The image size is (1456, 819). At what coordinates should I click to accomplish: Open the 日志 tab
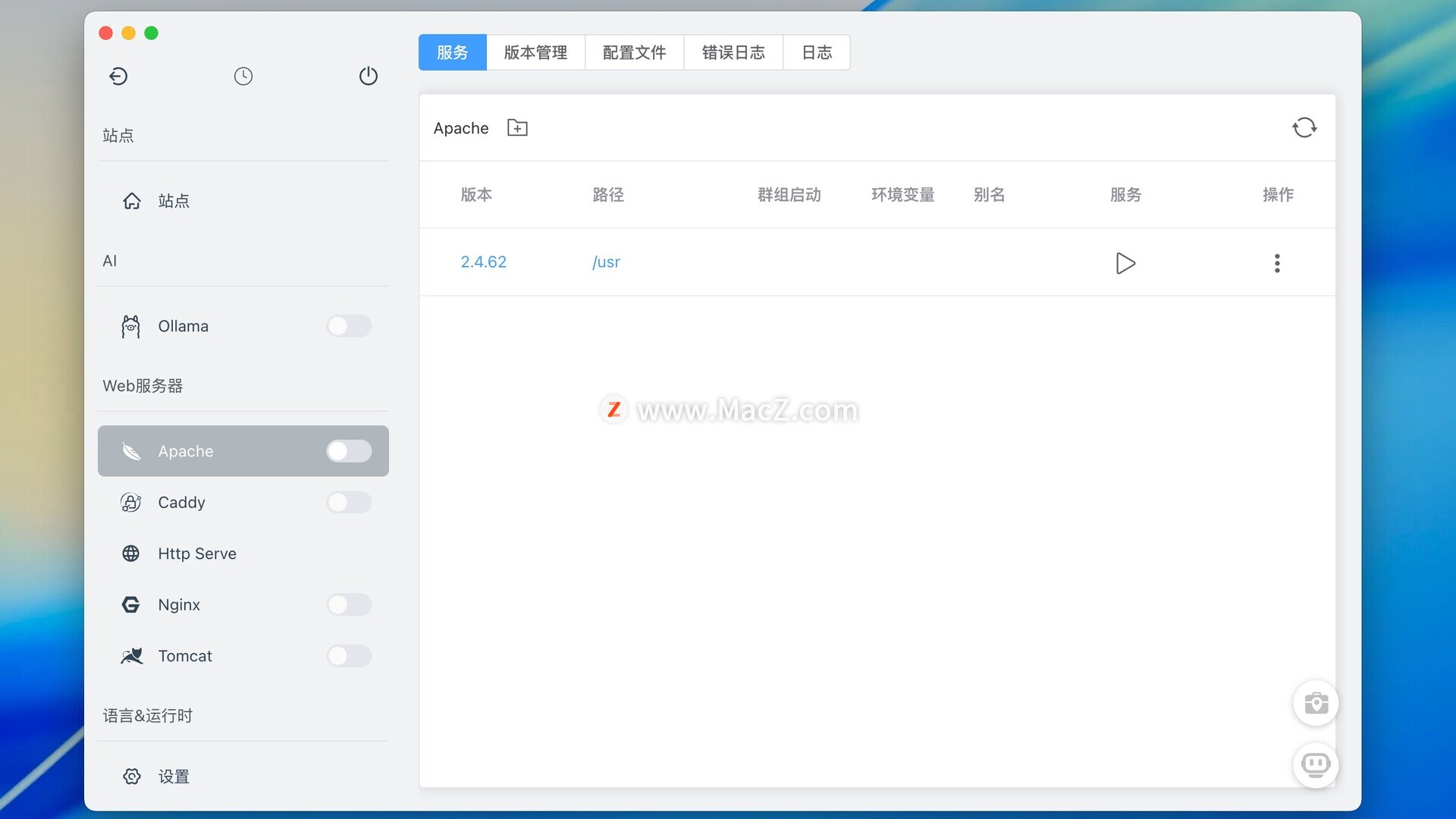pos(817,52)
